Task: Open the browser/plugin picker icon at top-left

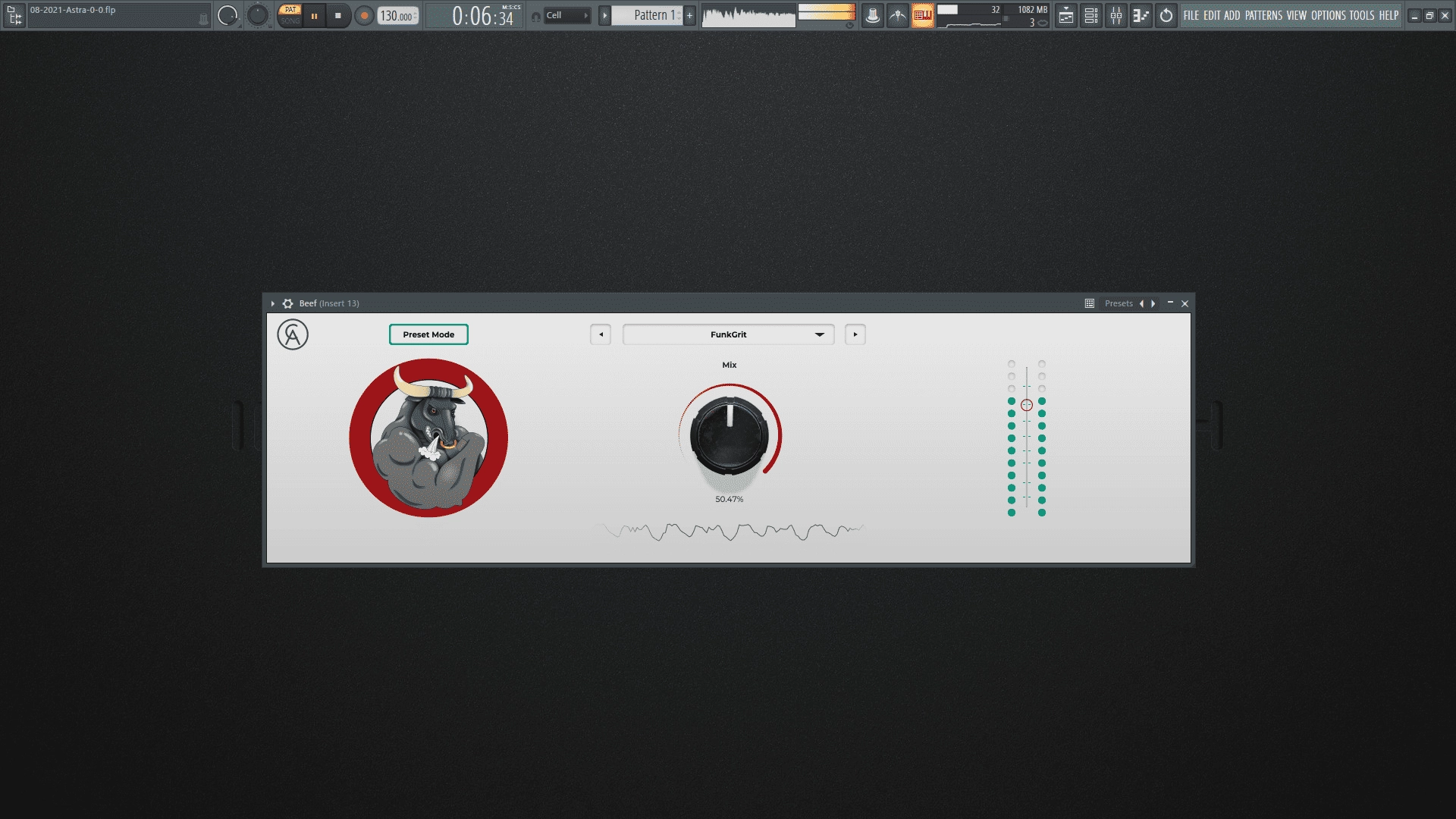Action: pos(14,15)
